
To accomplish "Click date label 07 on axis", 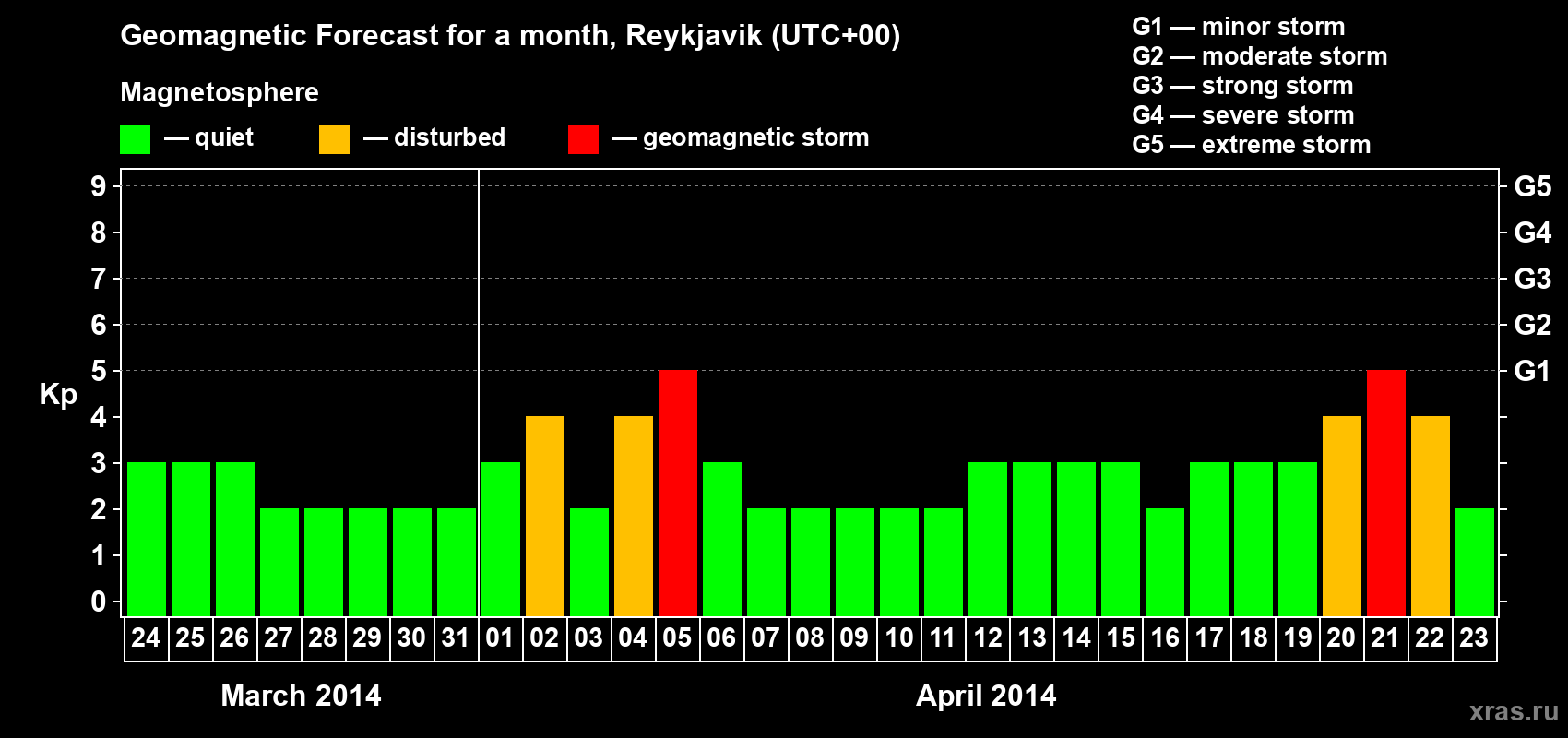I will point(766,637).
